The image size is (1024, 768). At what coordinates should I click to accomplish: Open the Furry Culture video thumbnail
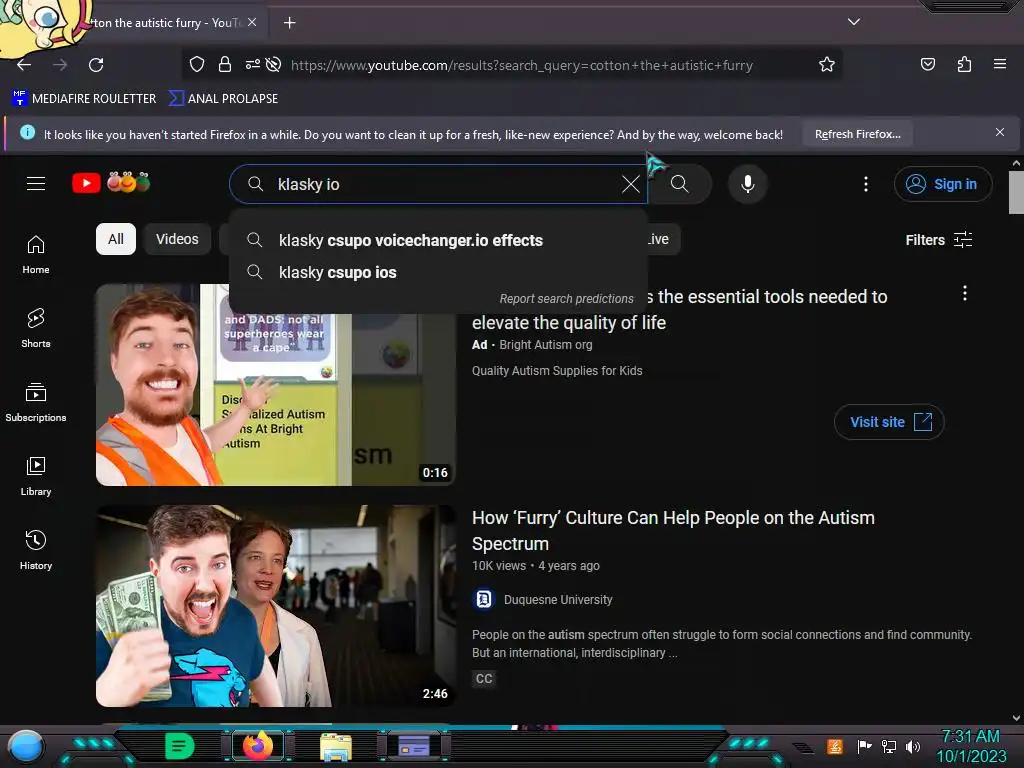[276, 605]
